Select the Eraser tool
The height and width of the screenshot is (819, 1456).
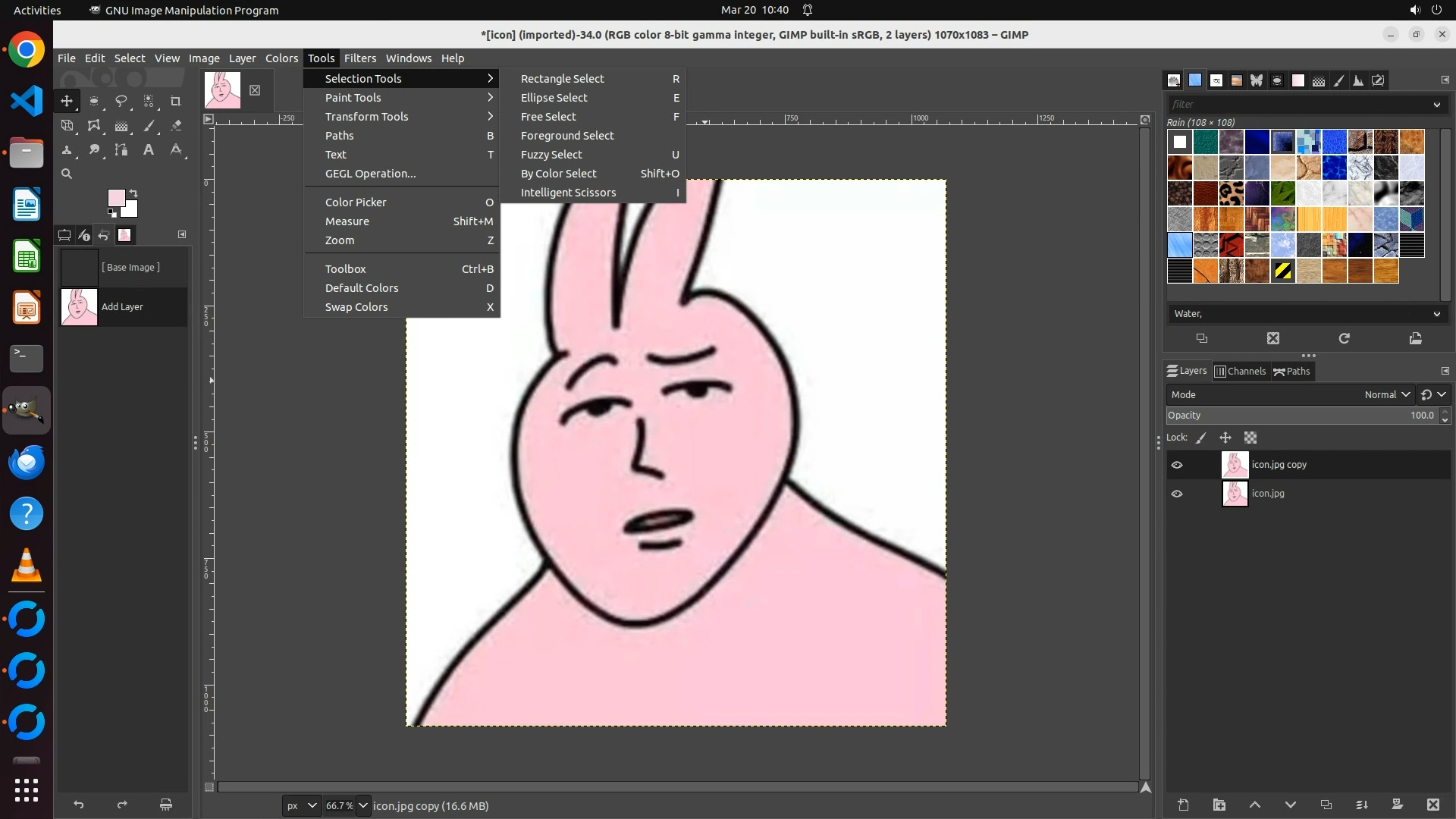pos(176,126)
